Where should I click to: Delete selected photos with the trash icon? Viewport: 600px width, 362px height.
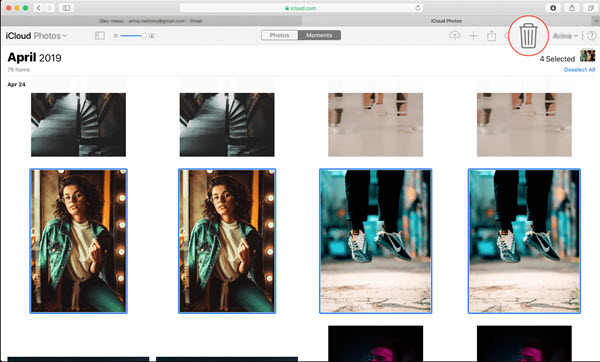(x=528, y=36)
